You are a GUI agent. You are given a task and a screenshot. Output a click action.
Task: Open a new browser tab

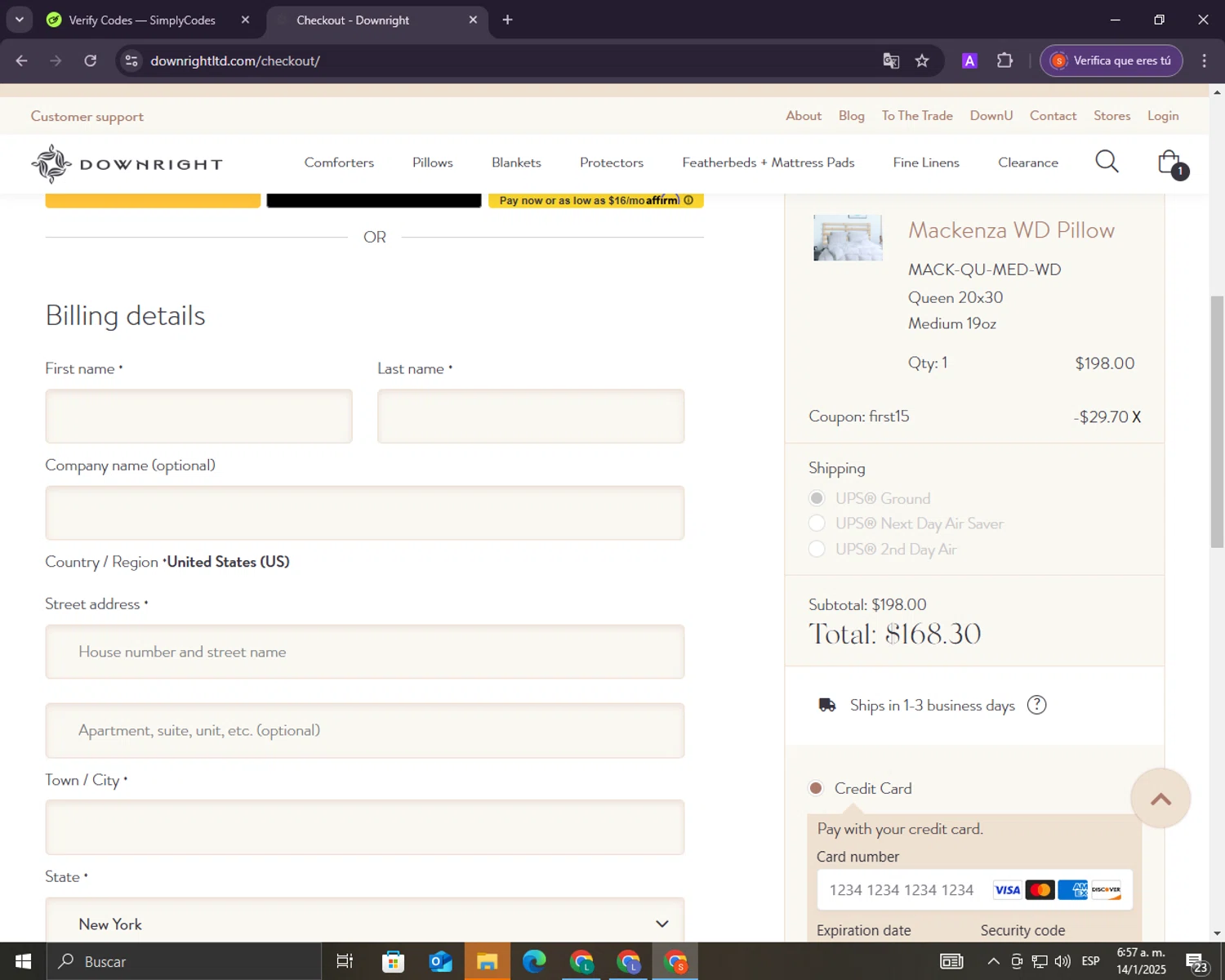507,20
